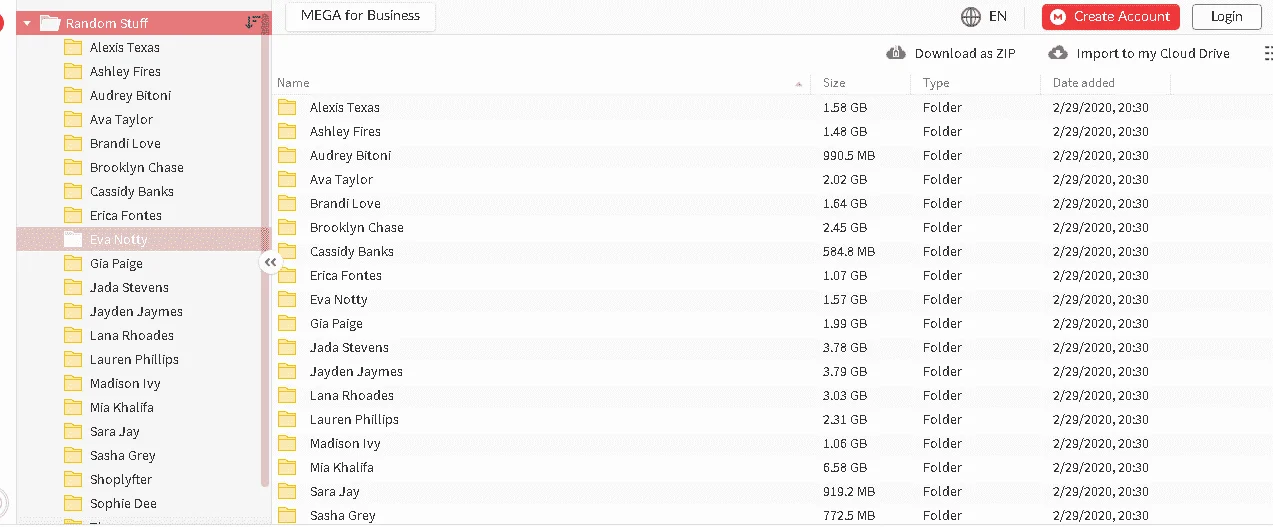Click the Import to Cloud Drive cloud icon
Viewport: 1273px width, 527px height.
coord(1058,53)
